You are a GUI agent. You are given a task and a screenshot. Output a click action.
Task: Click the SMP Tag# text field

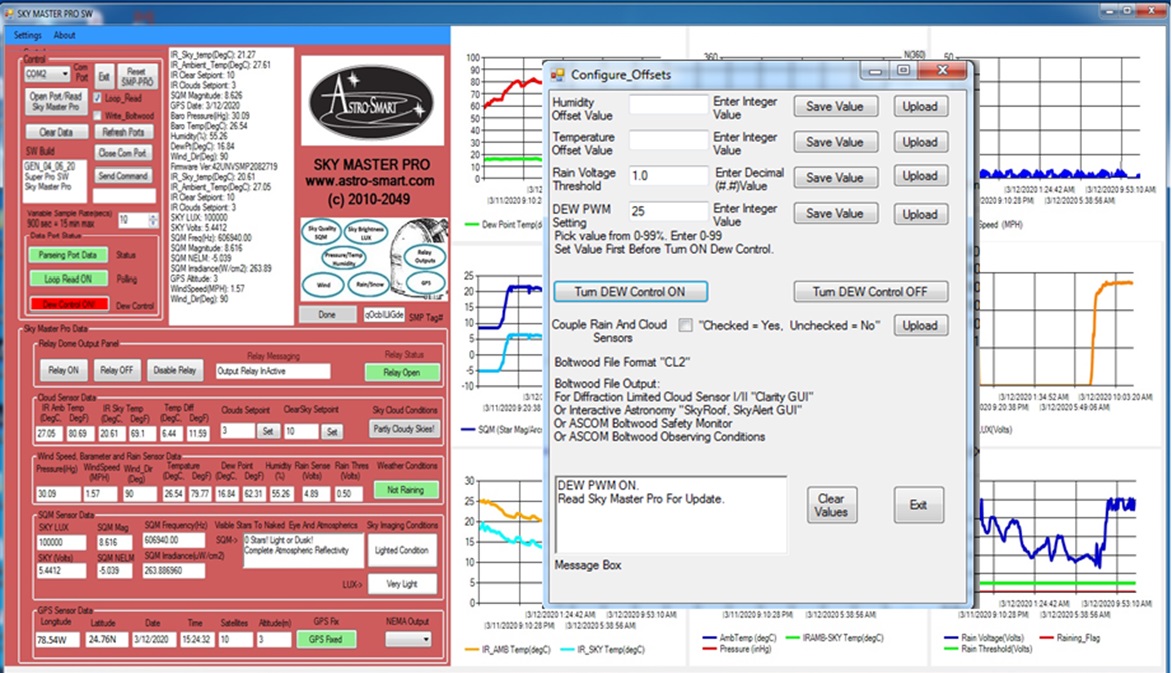pyautogui.click(x=384, y=315)
